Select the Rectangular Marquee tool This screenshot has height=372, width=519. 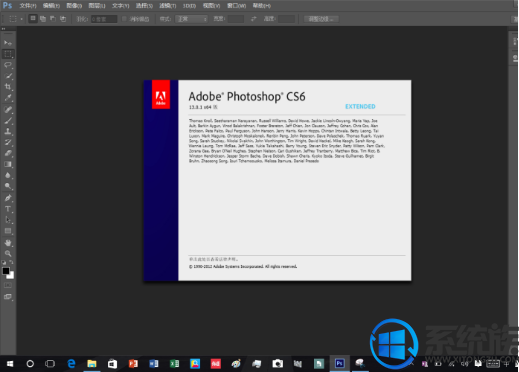[8, 54]
